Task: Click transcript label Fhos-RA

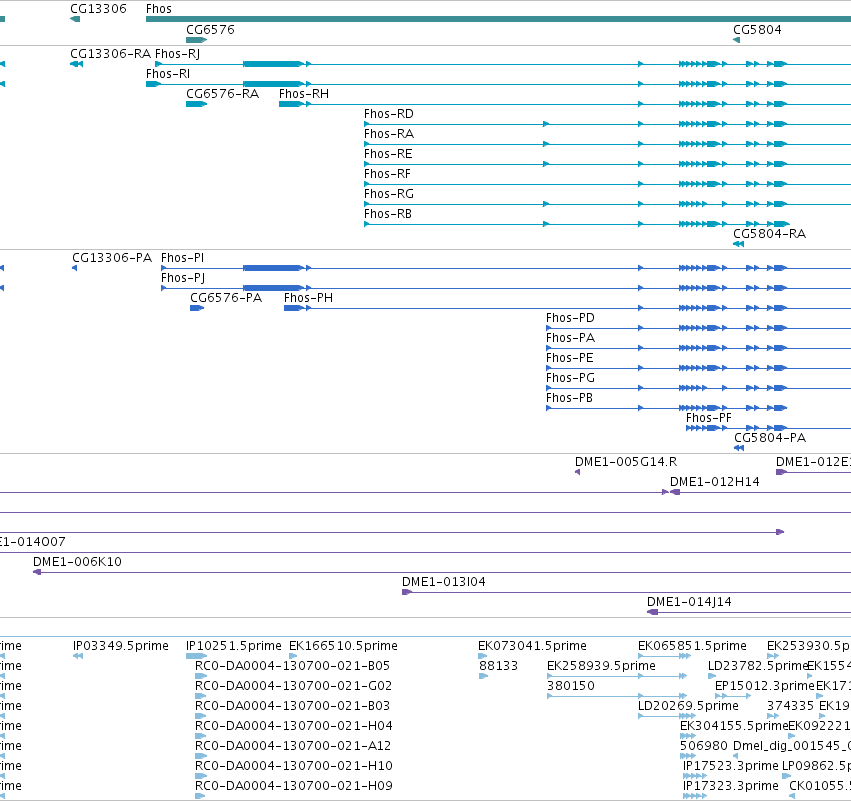Action: click(x=389, y=134)
